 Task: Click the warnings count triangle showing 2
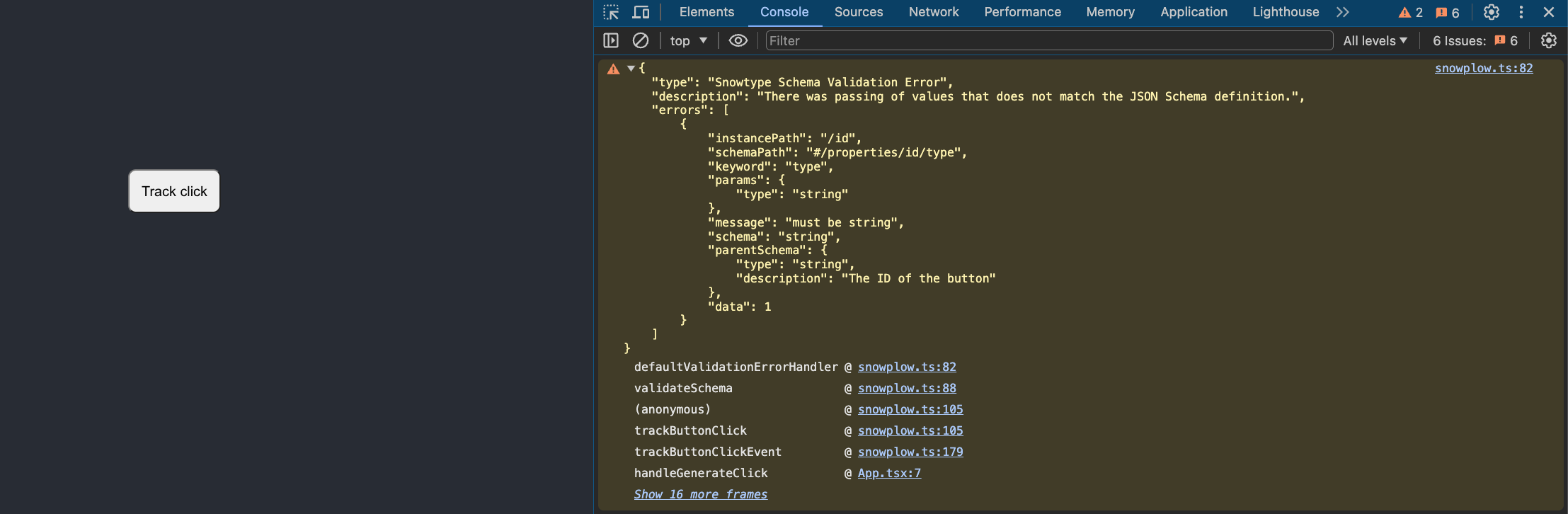(1411, 13)
